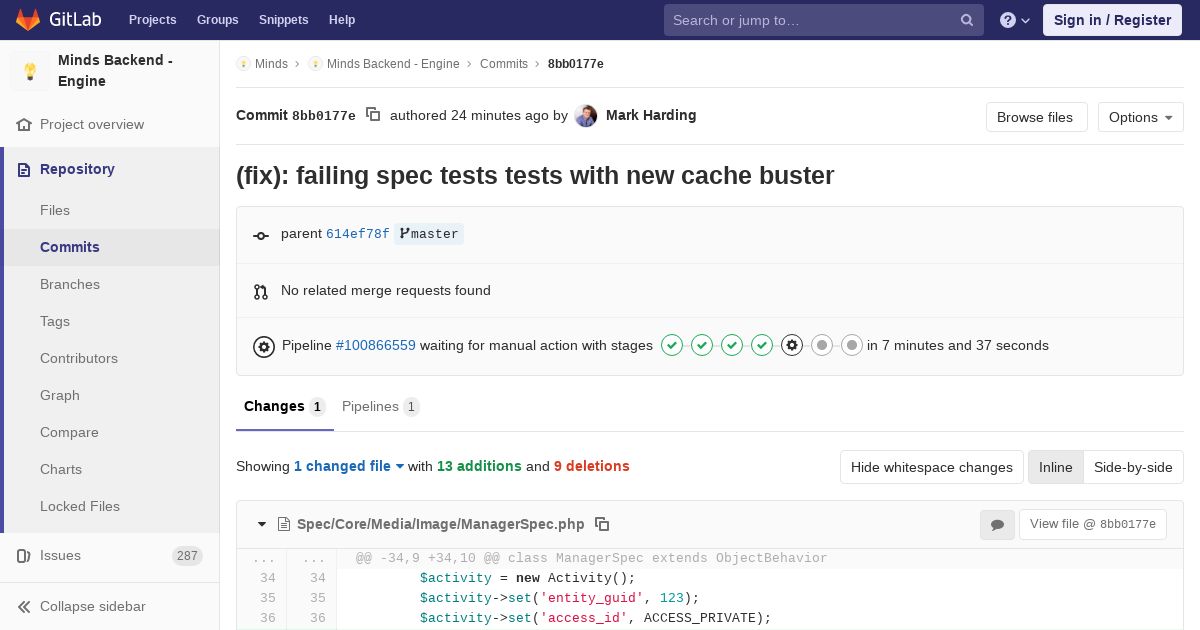Open the Help question mark menu

pos(1015,20)
